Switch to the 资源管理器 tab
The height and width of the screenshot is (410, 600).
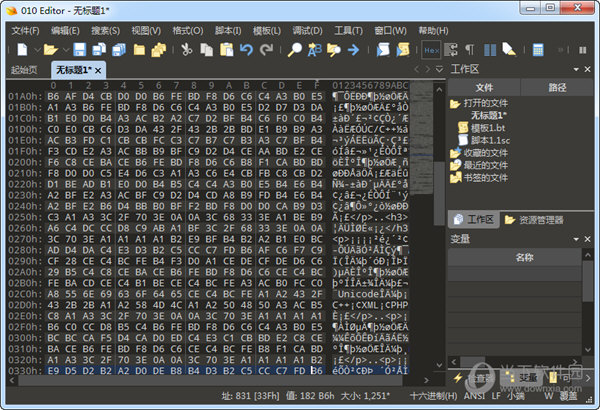pos(534,220)
